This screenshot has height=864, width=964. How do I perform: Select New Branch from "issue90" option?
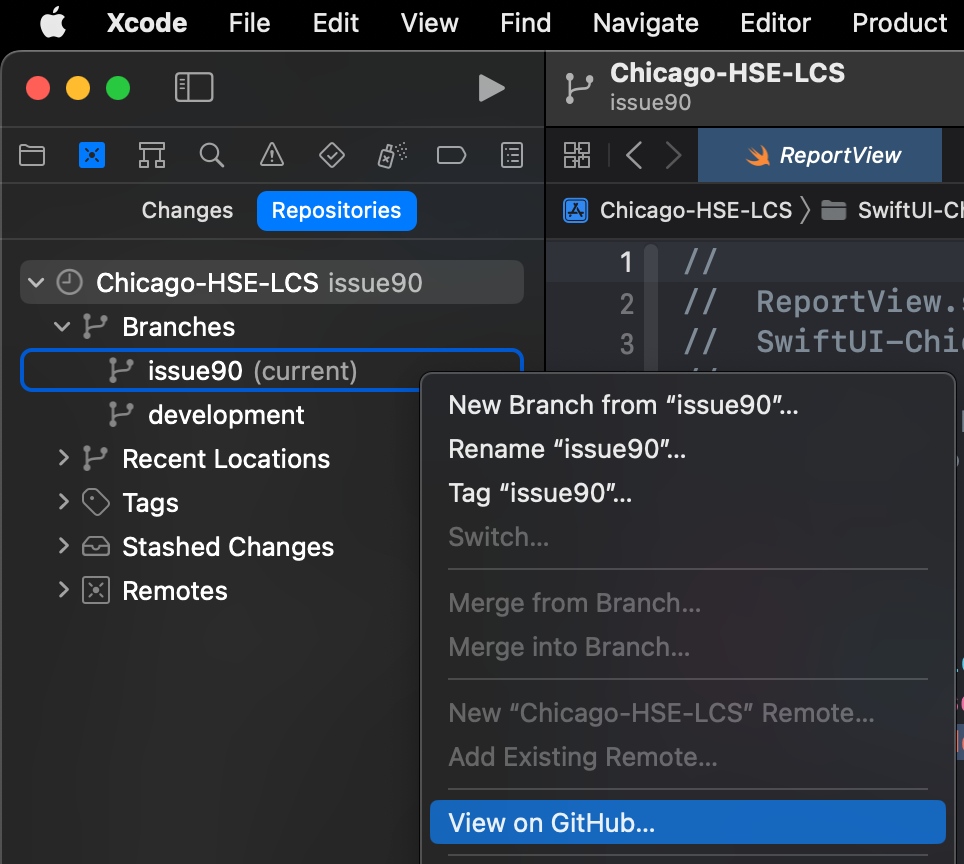click(623, 405)
